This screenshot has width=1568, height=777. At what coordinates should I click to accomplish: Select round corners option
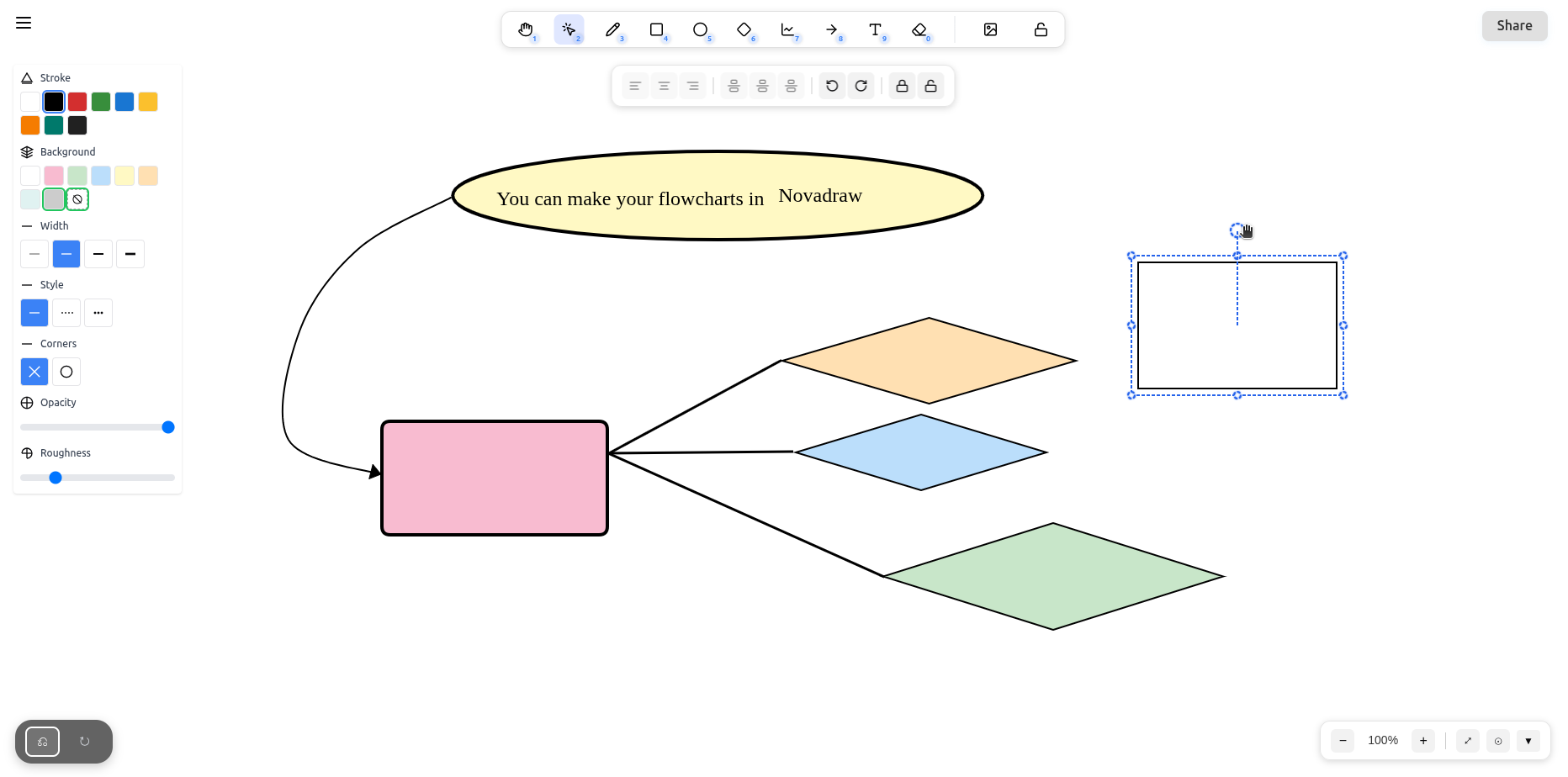(x=66, y=372)
